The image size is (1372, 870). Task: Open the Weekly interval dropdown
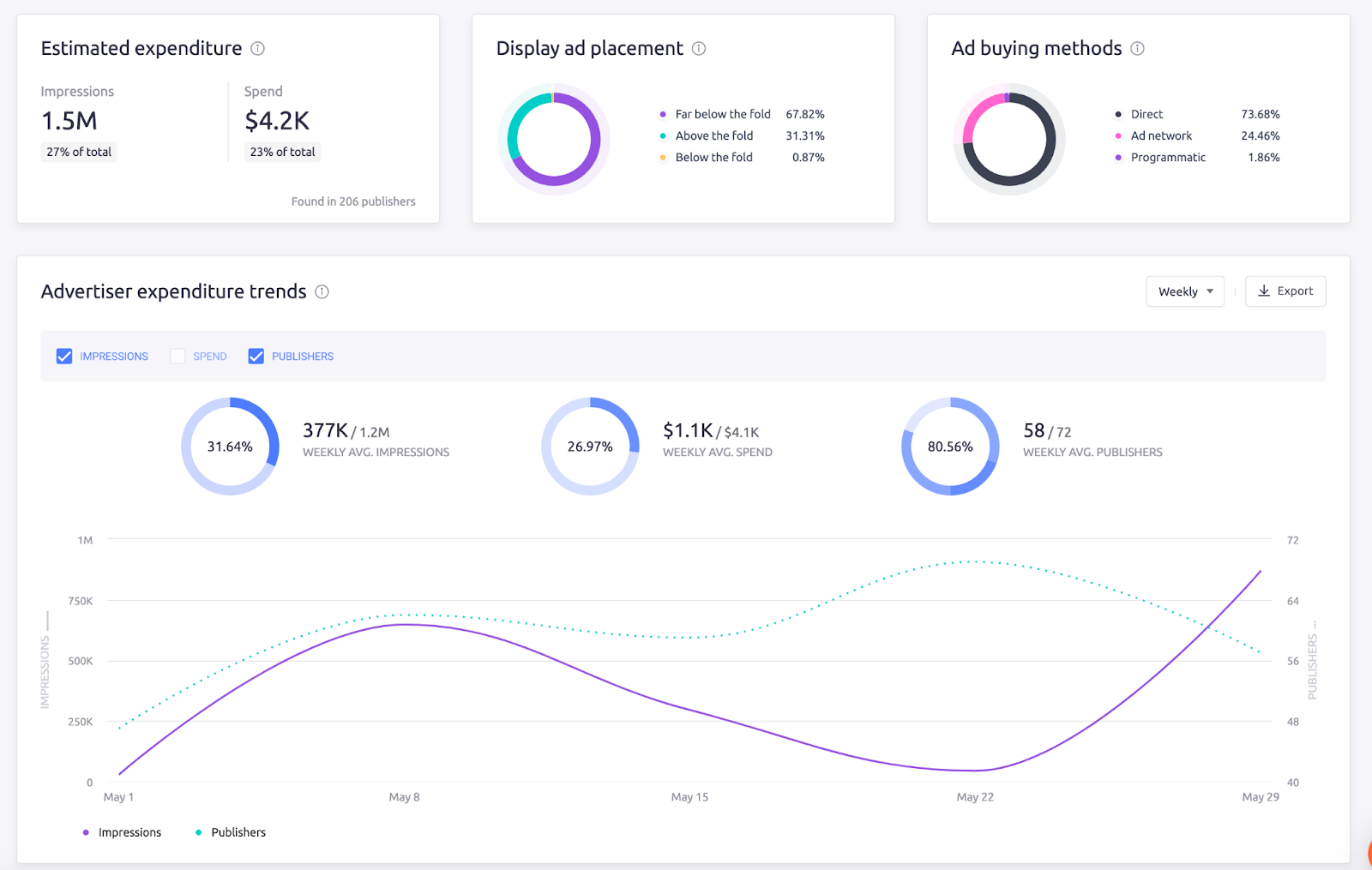pos(1185,291)
